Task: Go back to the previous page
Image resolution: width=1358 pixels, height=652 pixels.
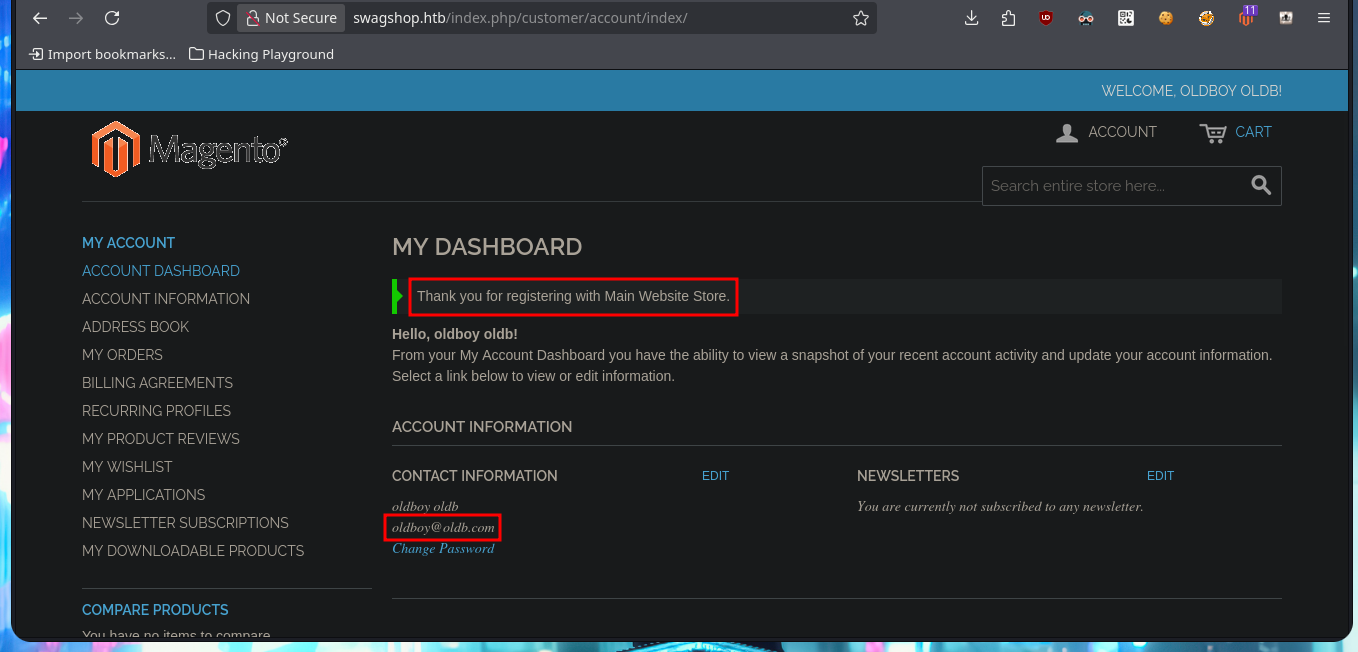Action: point(40,18)
